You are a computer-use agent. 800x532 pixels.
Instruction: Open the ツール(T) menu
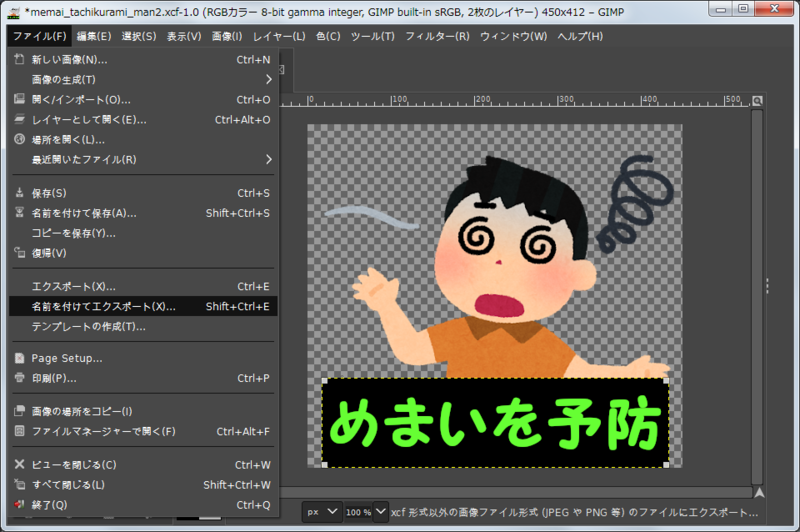(x=372, y=36)
